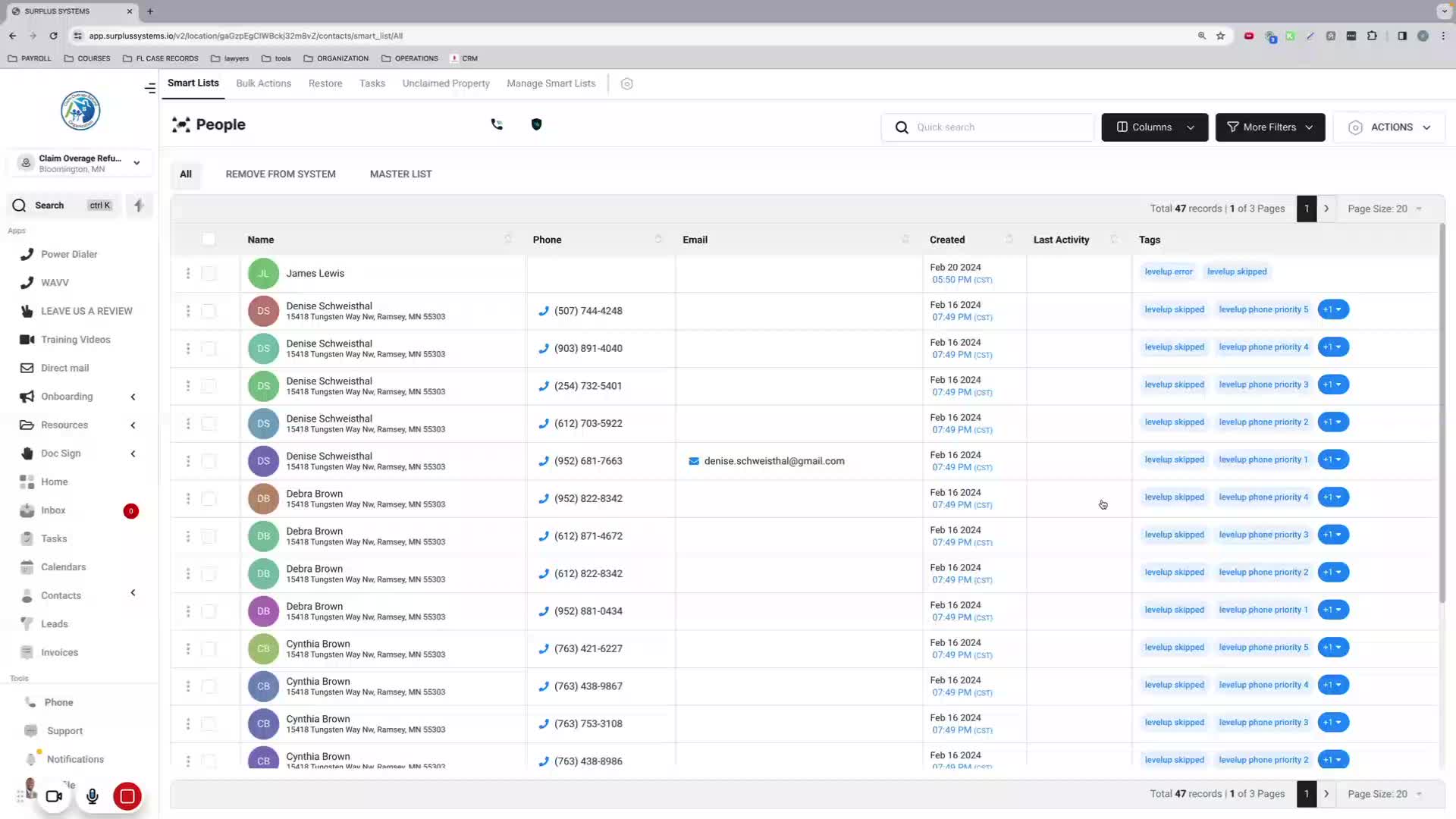The width and height of the screenshot is (1456, 819).
Task: Expand the Onboarding sidebar section
Action: (x=67, y=397)
